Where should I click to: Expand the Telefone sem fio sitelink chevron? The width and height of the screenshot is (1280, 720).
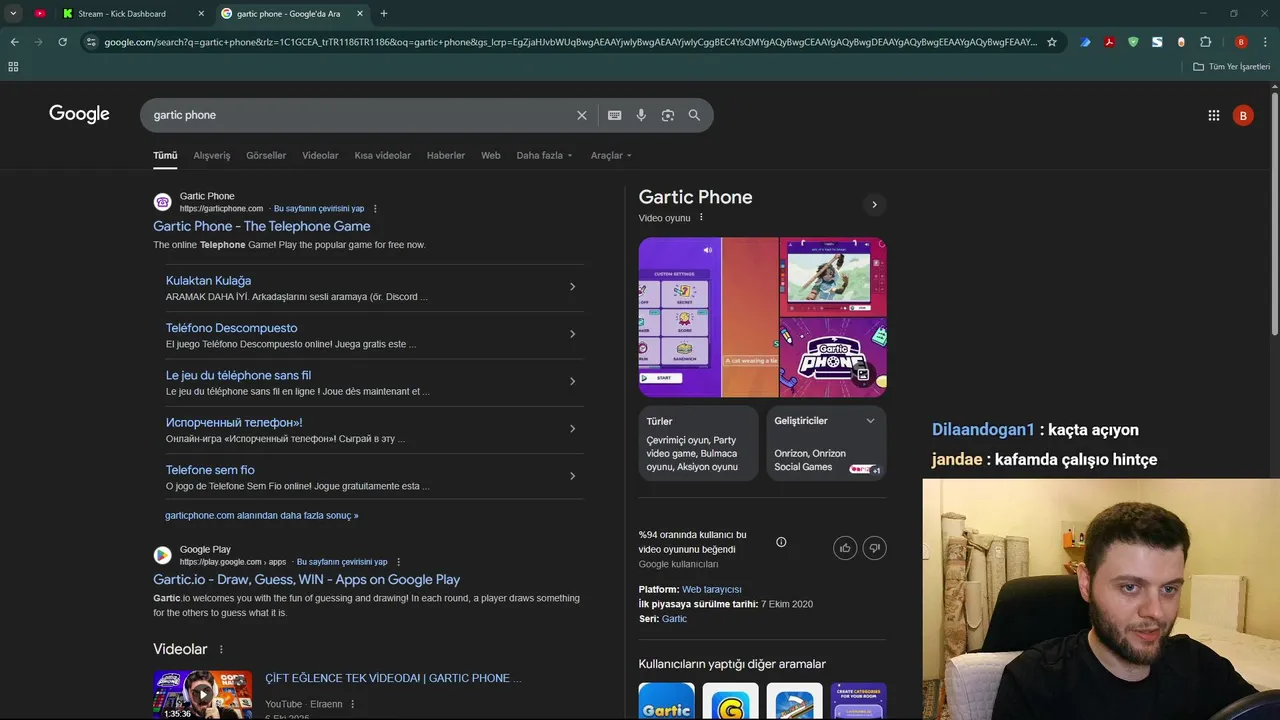572,476
